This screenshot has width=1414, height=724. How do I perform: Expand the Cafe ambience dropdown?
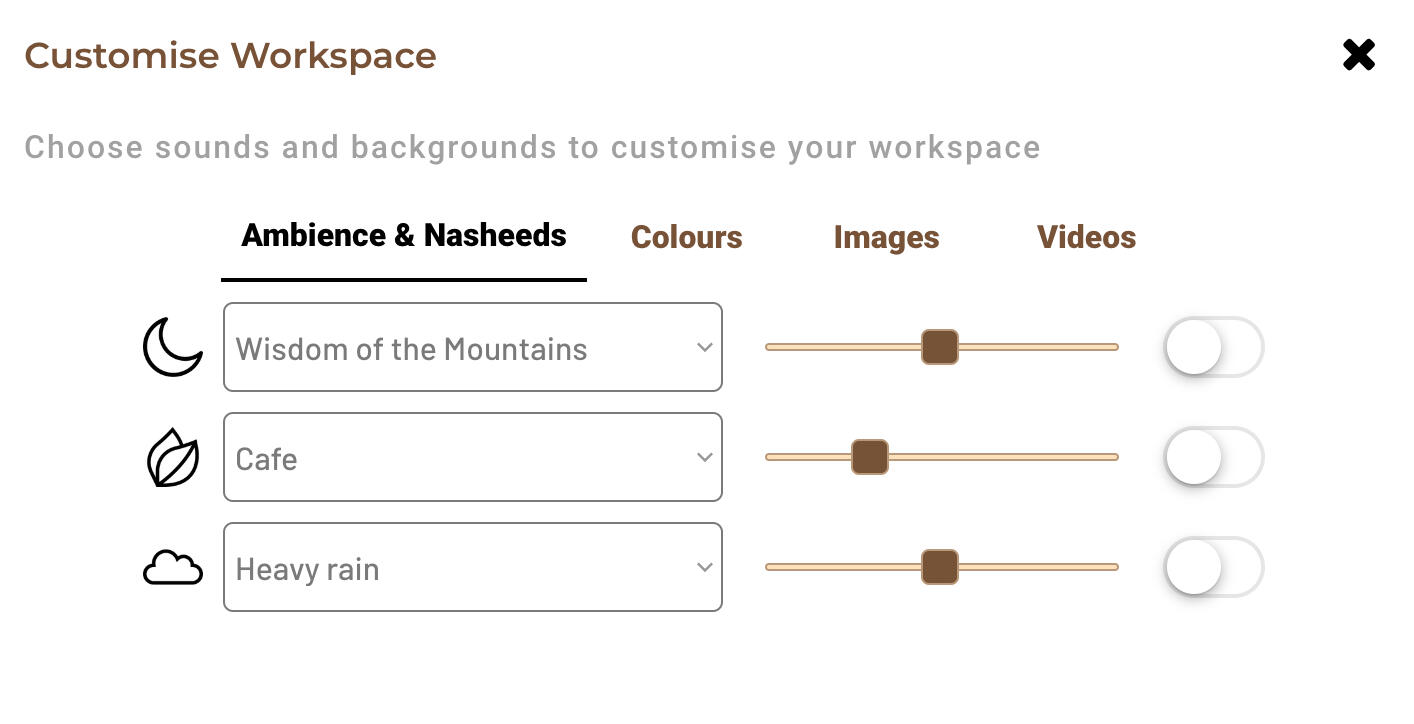point(472,457)
